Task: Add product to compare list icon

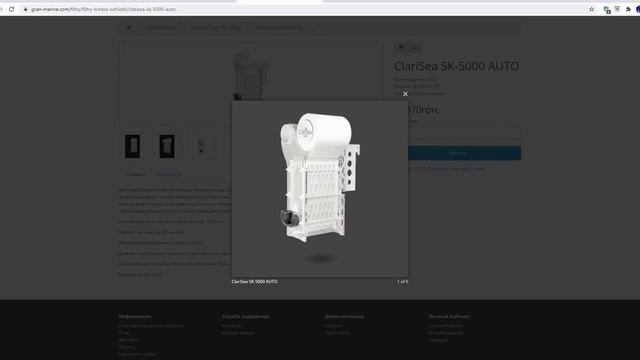Action: coord(415,47)
